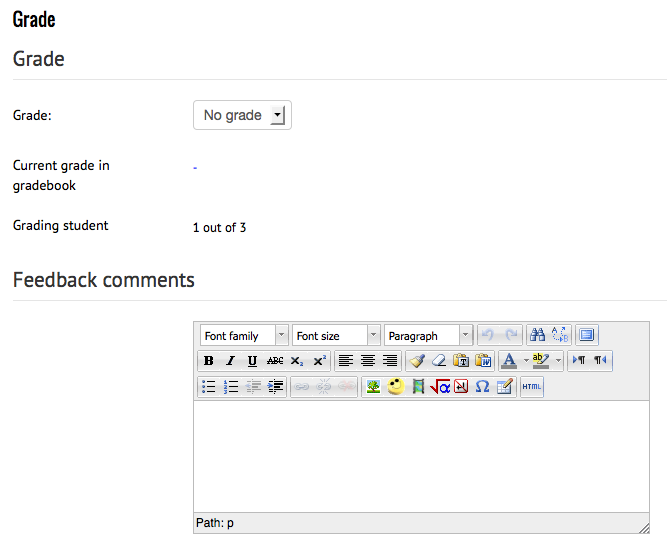Insert an emoticon smiley

(x=395, y=387)
